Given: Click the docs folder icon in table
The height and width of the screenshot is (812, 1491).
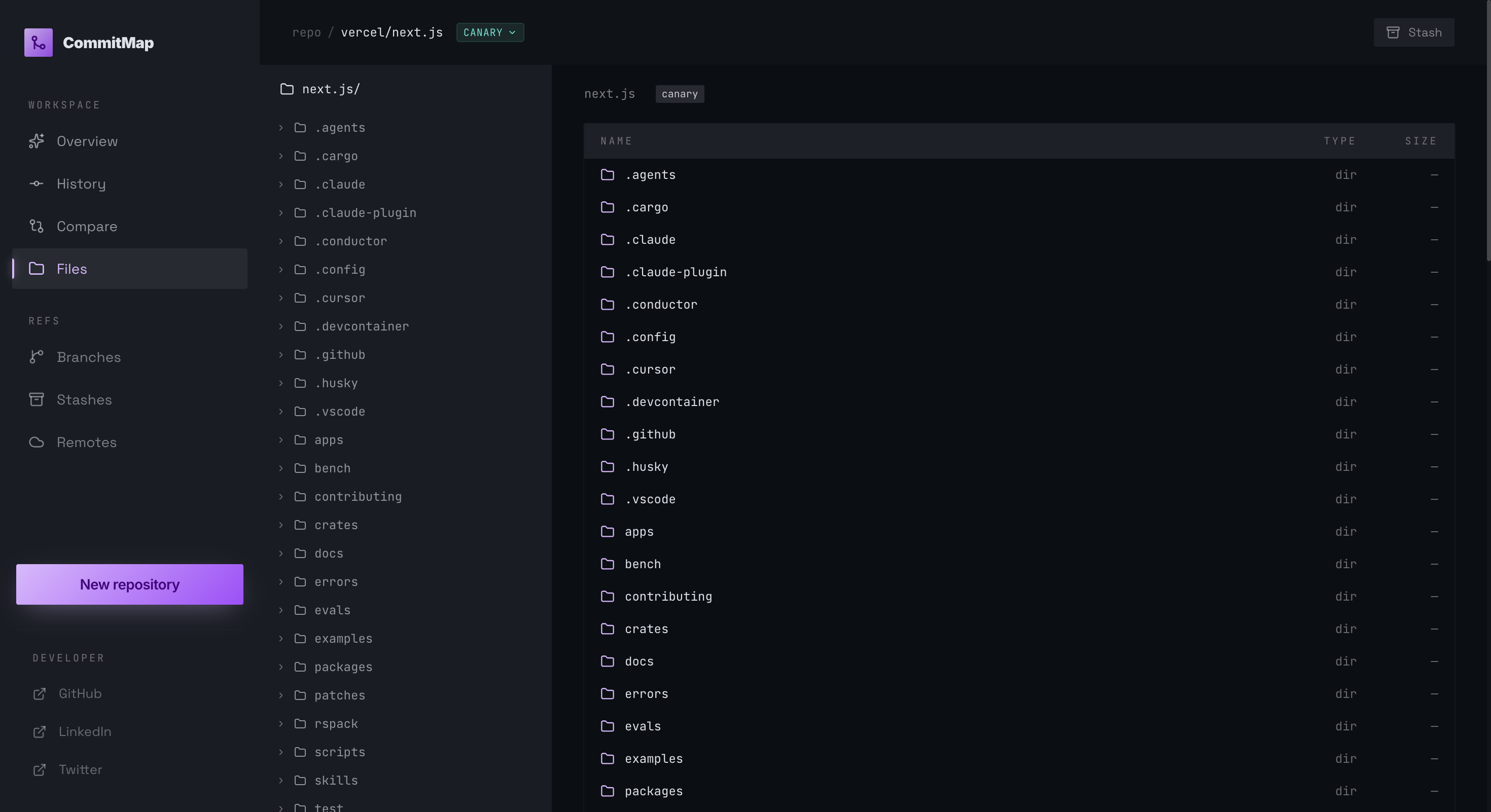Looking at the screenshot, I should [x=607, y=661].
